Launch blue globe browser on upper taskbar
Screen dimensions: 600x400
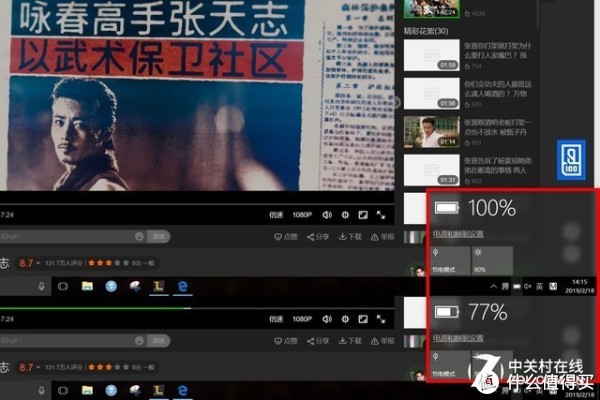tap(111, 286)
